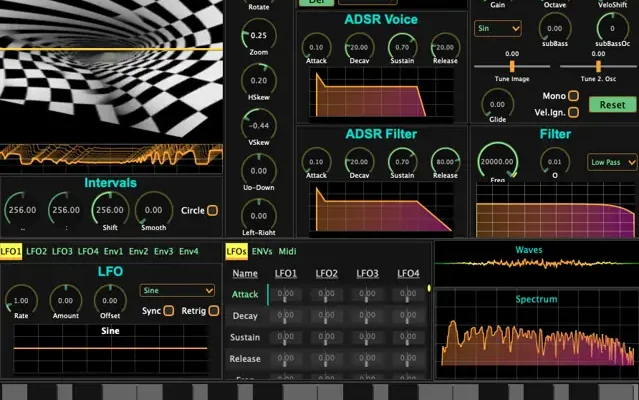639x400 pixels.
Task: Open the Env2 tab
Action: point(139,251)
